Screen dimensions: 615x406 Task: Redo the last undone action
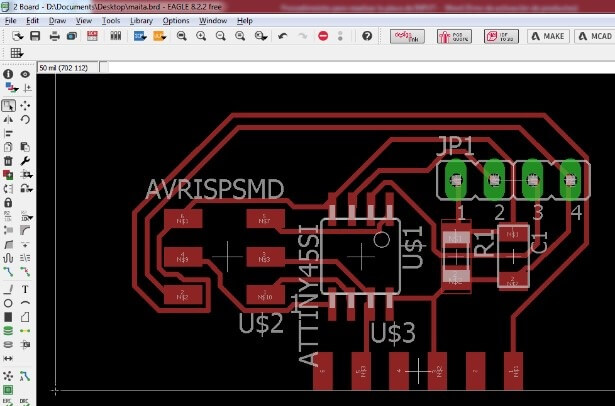click(302, 36)
